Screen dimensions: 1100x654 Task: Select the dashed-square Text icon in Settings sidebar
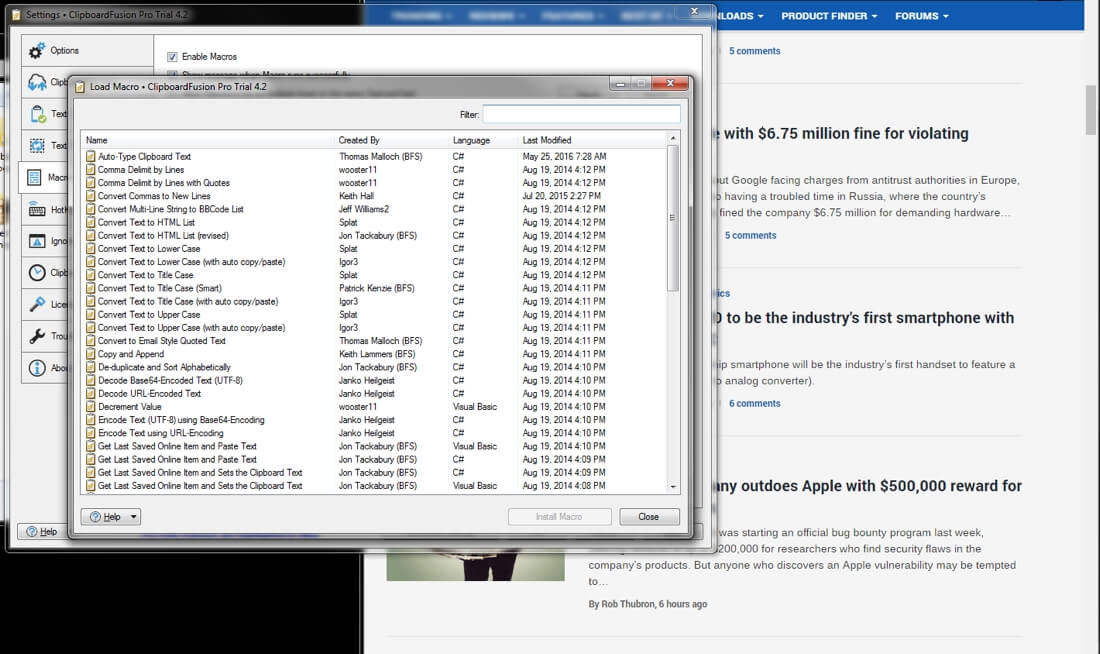37,145
